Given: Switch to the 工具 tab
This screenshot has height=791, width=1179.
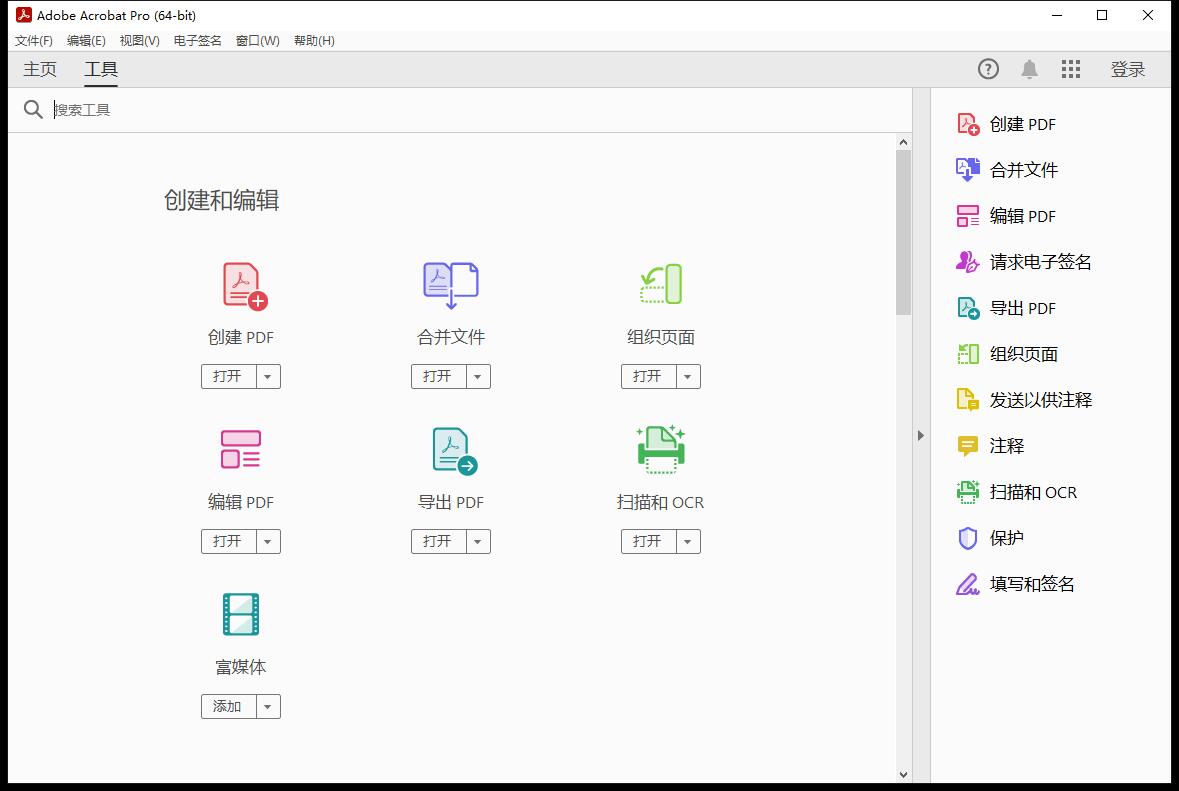Looking at the screenshot, I should tap(101, 69).
